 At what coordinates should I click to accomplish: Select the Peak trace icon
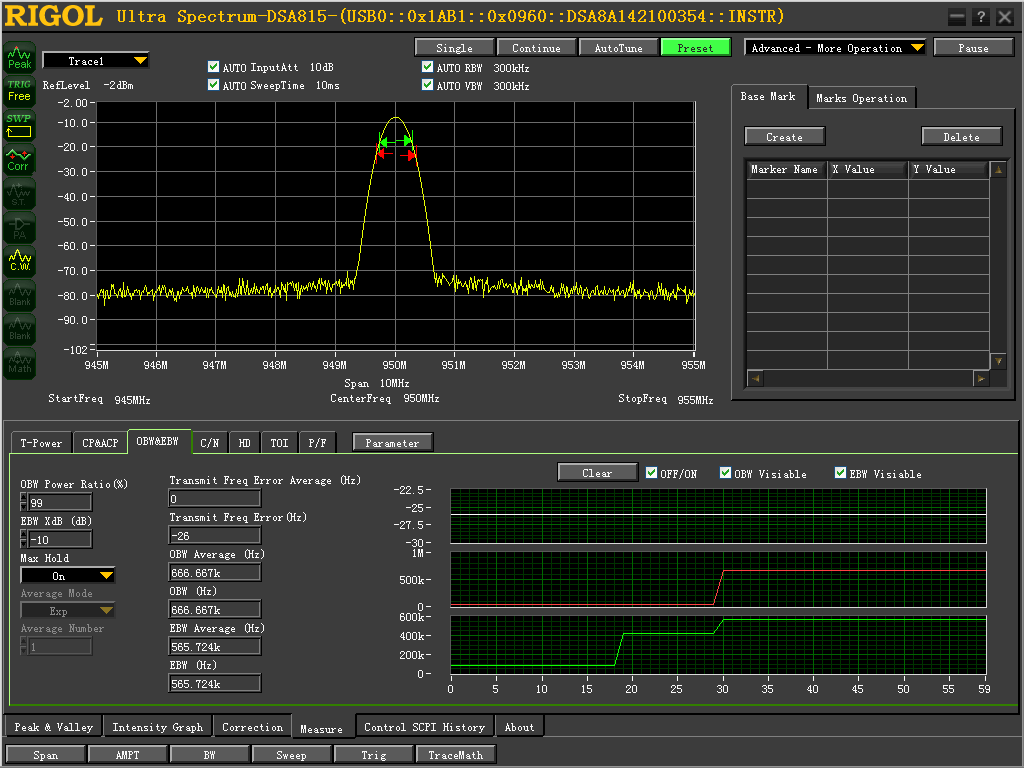(x=19, y=57)
